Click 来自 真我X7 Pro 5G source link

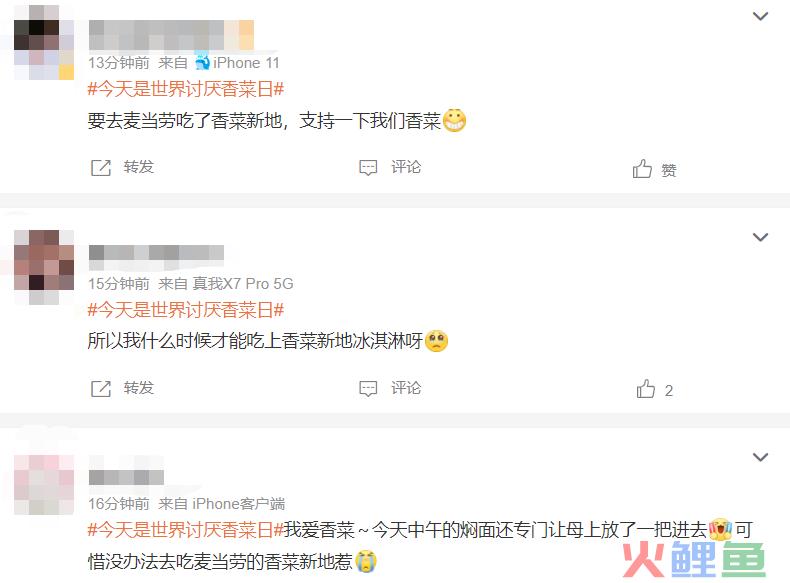(226, 284)
